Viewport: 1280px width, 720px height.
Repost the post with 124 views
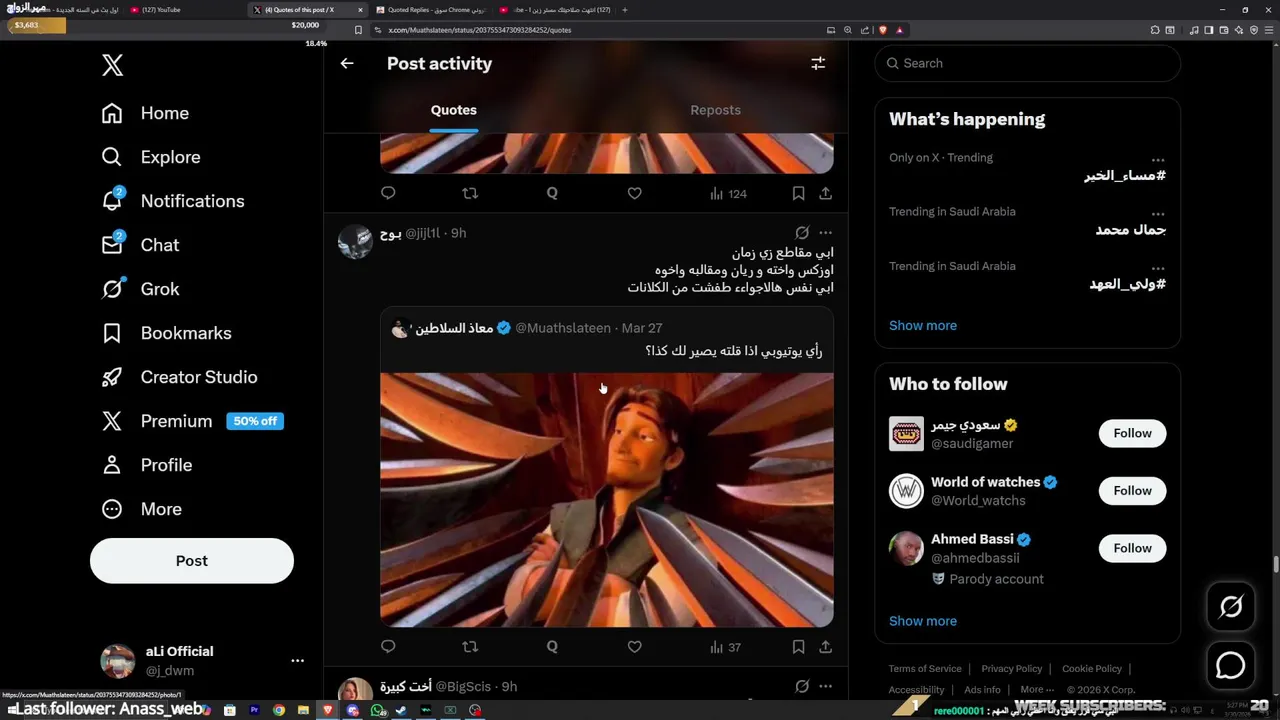tap(470, 193)
